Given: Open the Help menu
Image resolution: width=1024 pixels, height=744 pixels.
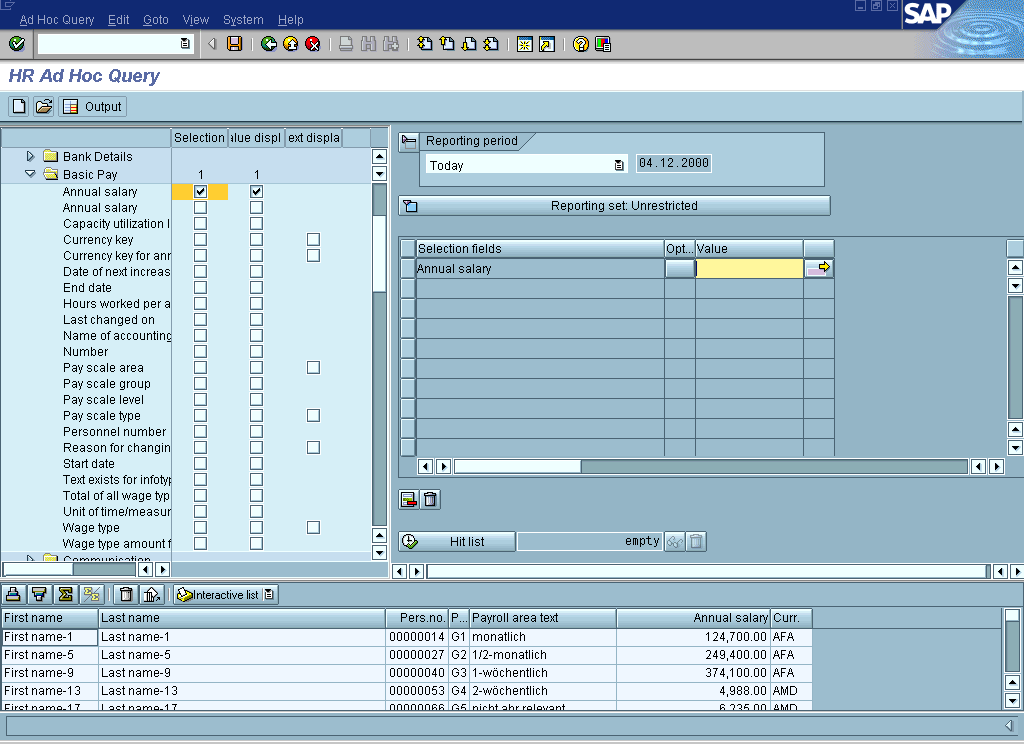Looking at the screenshot, I should pyautogui.click(x=291, y=20).
